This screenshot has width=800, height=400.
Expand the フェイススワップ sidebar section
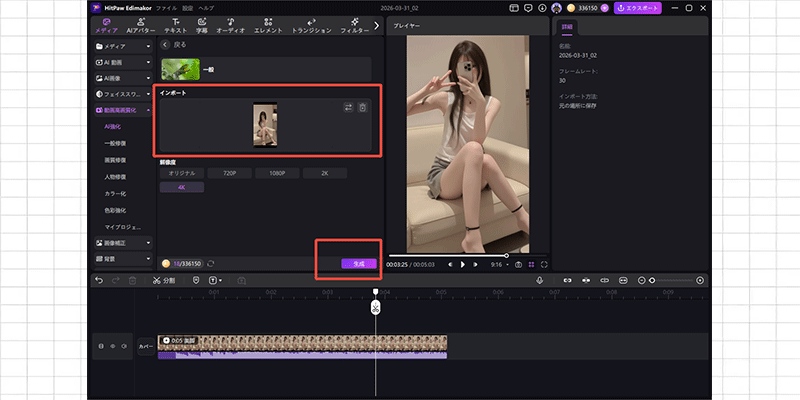click(x=123, y=94)
